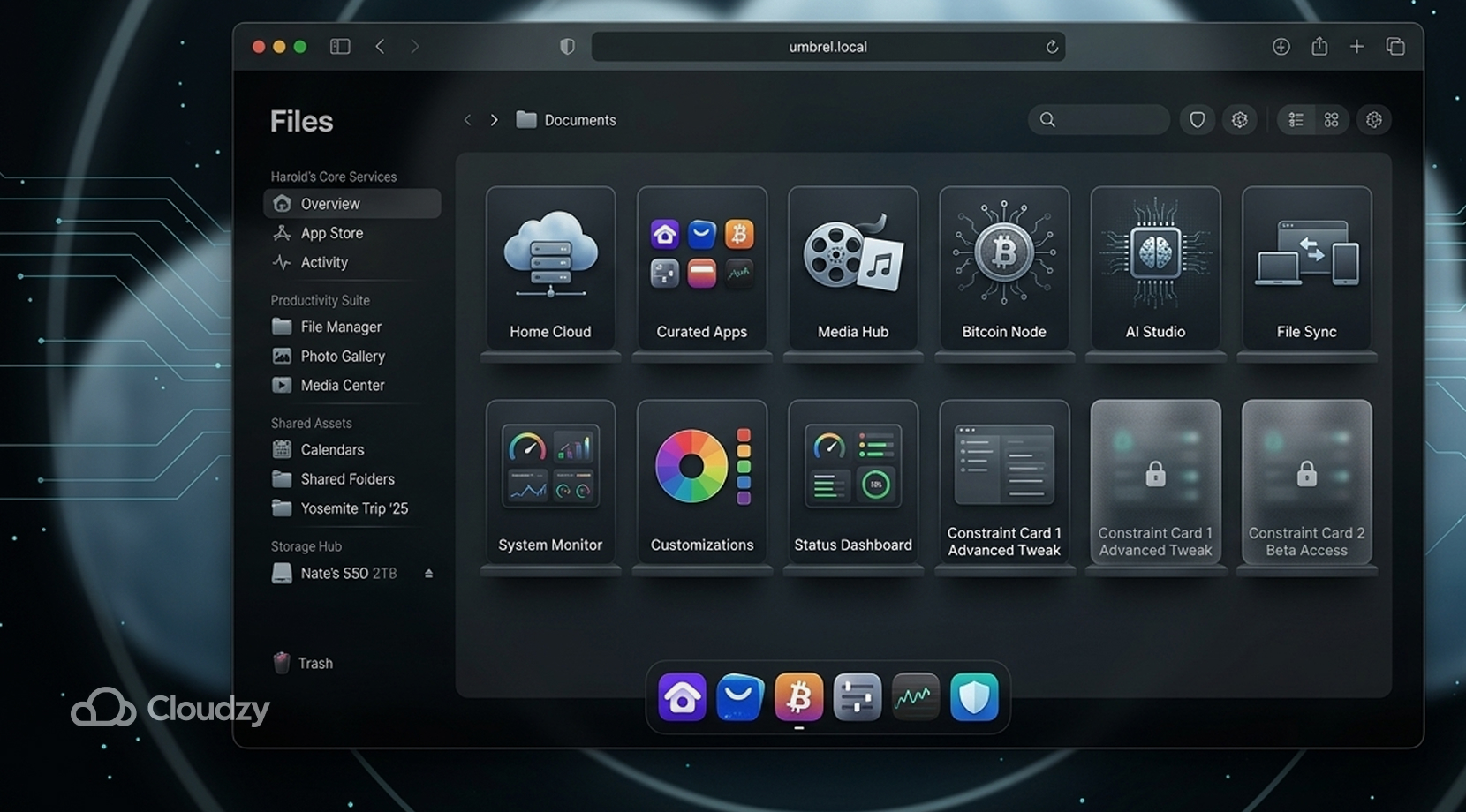This screenshot has width=1466, height=812.
Task: Open the Bitcoin app from the dock
Action: pos(798,697)
